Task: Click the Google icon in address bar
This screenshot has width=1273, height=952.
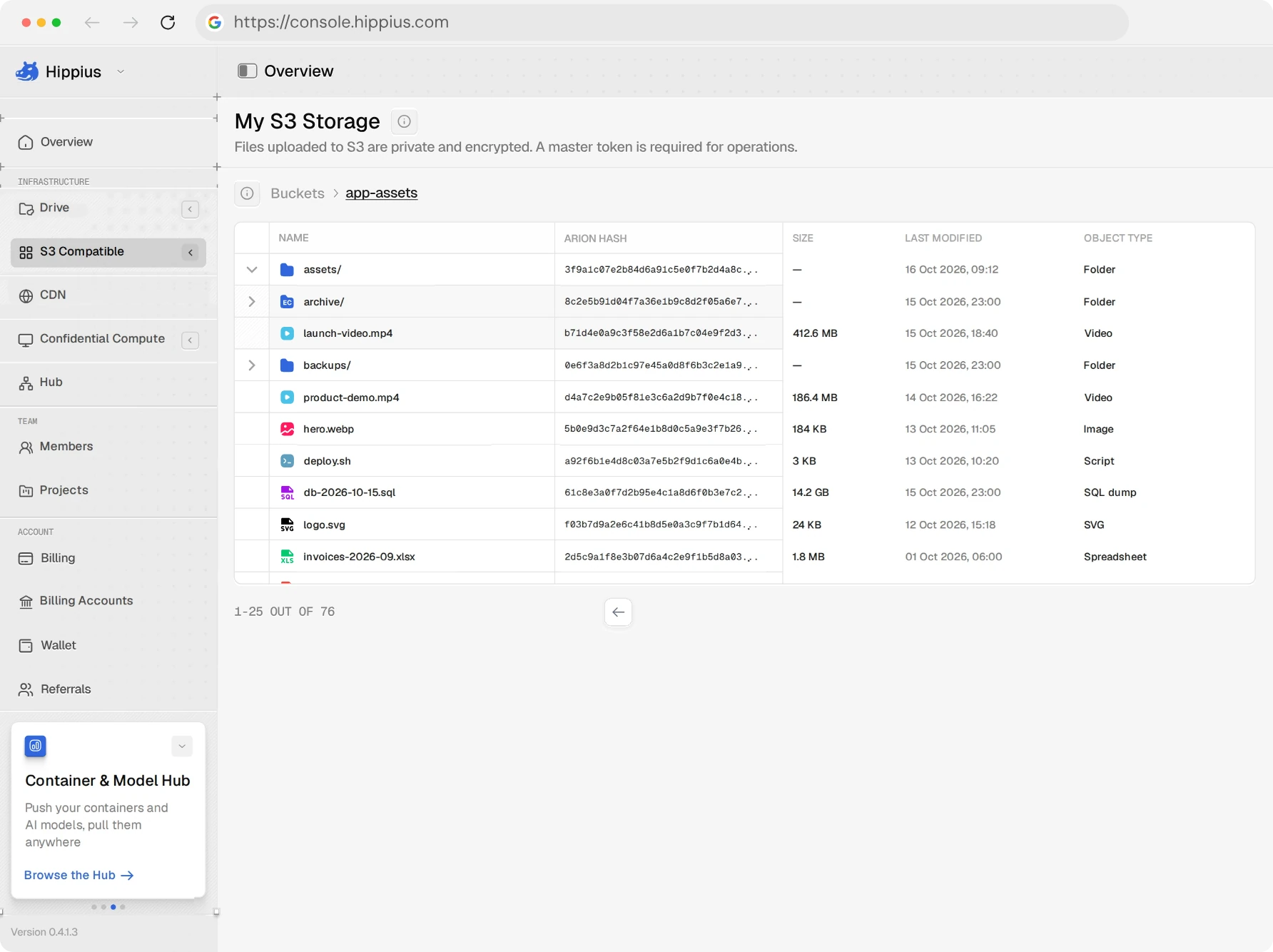Action: (x=215, y=23)
